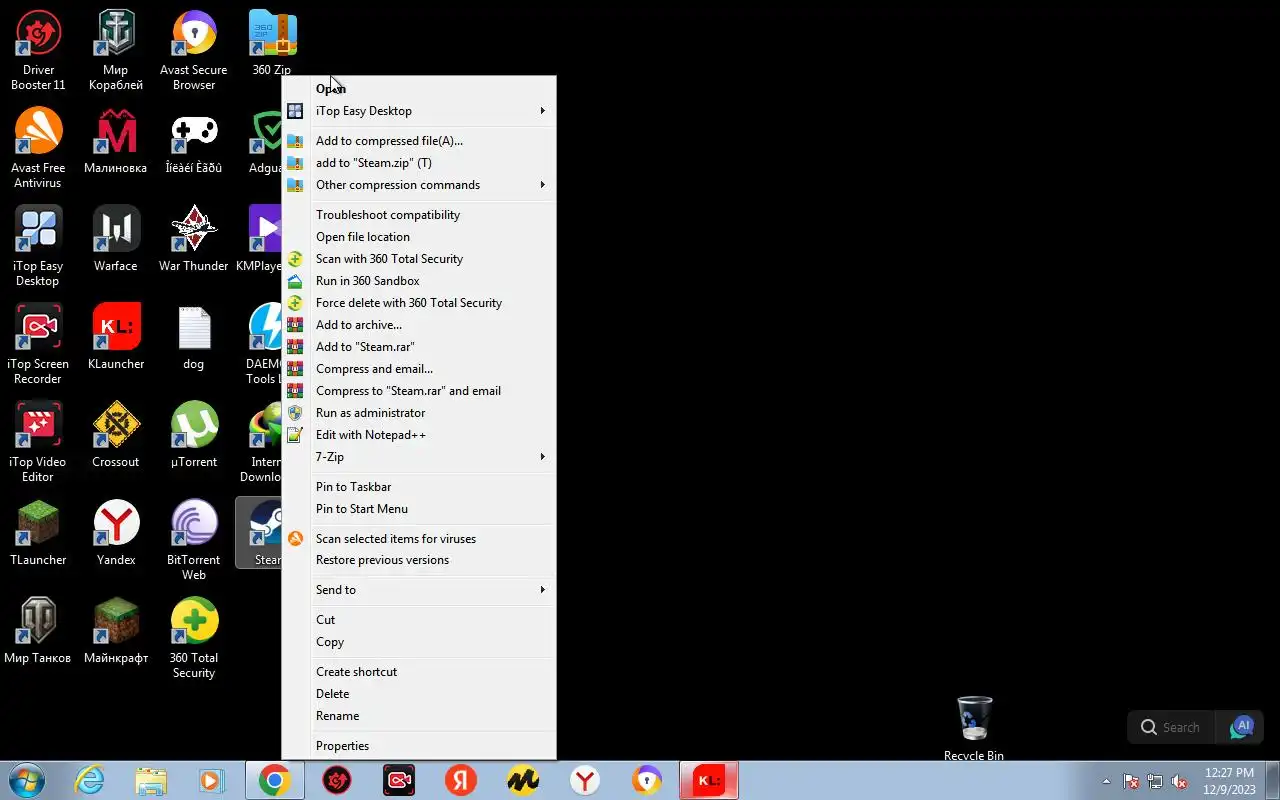This screenshot has height=800, width=1280.
Task: Click the red KLauncher taskbar button
Action: (709, 781)
